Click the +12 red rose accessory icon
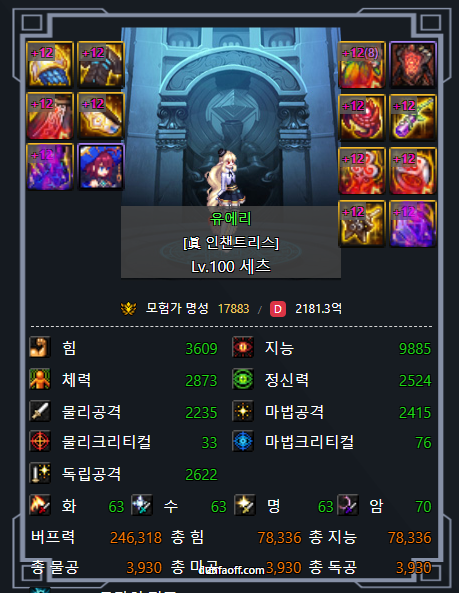The height and width of the screenshot is (593, 459). [x=361, y=118]
